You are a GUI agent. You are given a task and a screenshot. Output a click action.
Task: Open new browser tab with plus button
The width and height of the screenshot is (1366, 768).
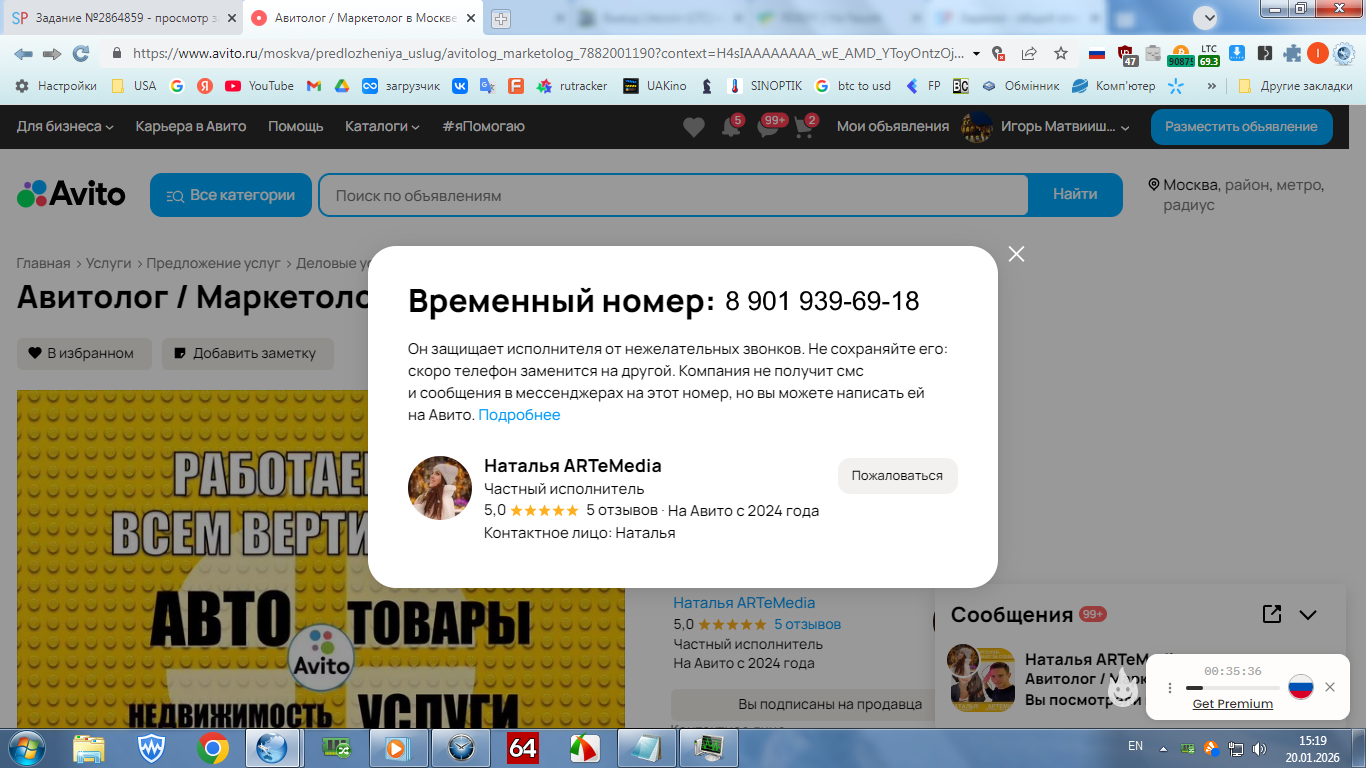pyautogui.click(x=501, y=18)
